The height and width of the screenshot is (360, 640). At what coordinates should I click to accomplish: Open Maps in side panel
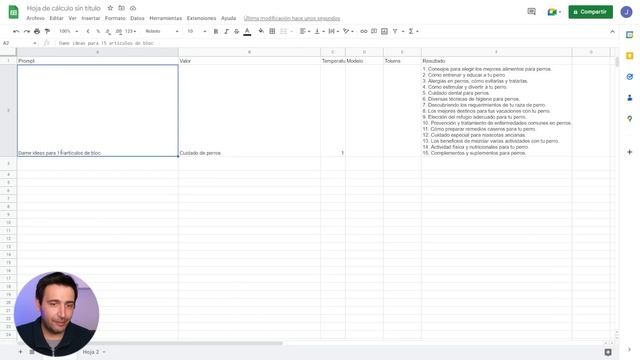click(x=629, y=118)
